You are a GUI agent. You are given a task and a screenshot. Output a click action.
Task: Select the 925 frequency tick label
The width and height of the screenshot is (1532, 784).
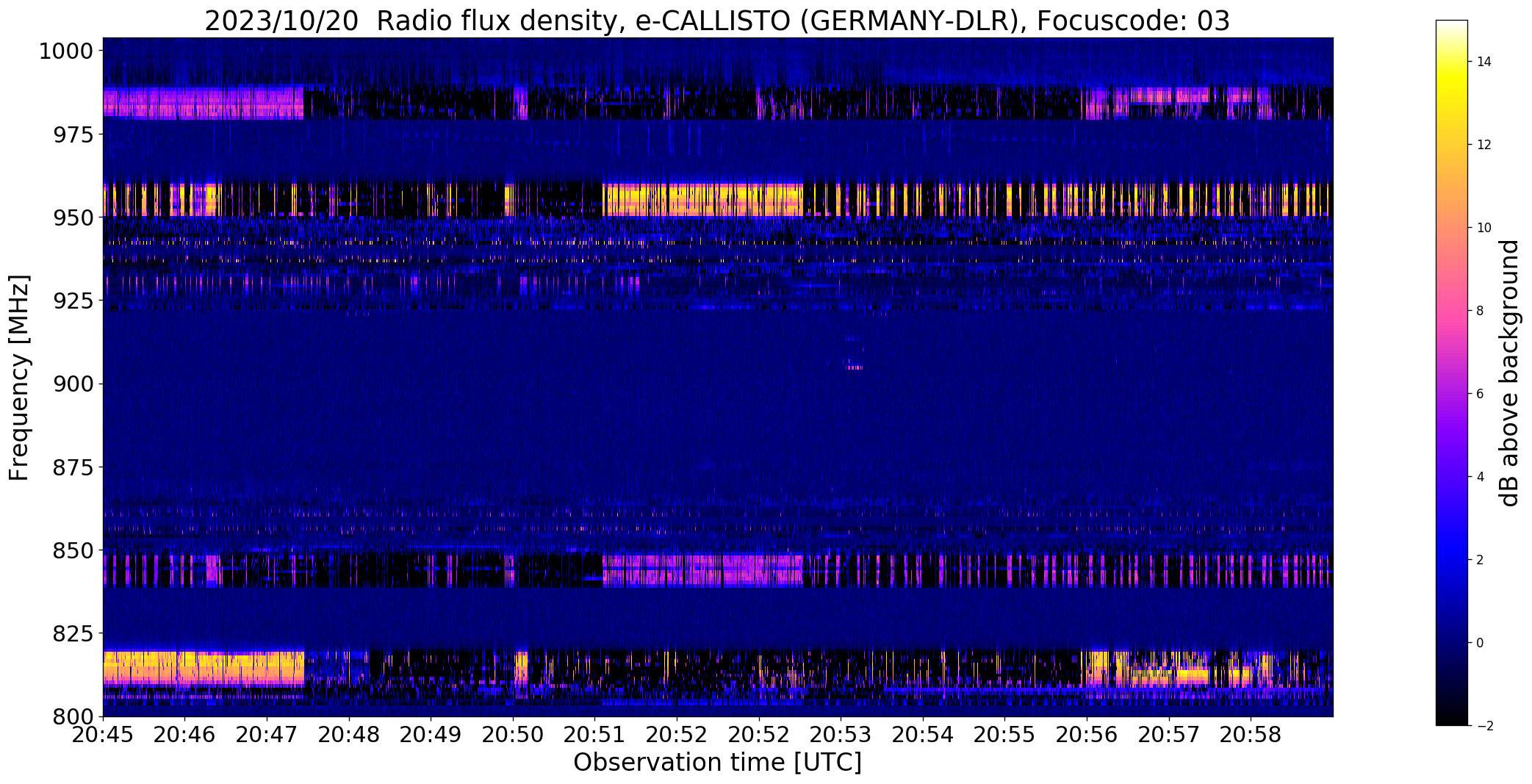pyautogui.click(x=73, y=301)
